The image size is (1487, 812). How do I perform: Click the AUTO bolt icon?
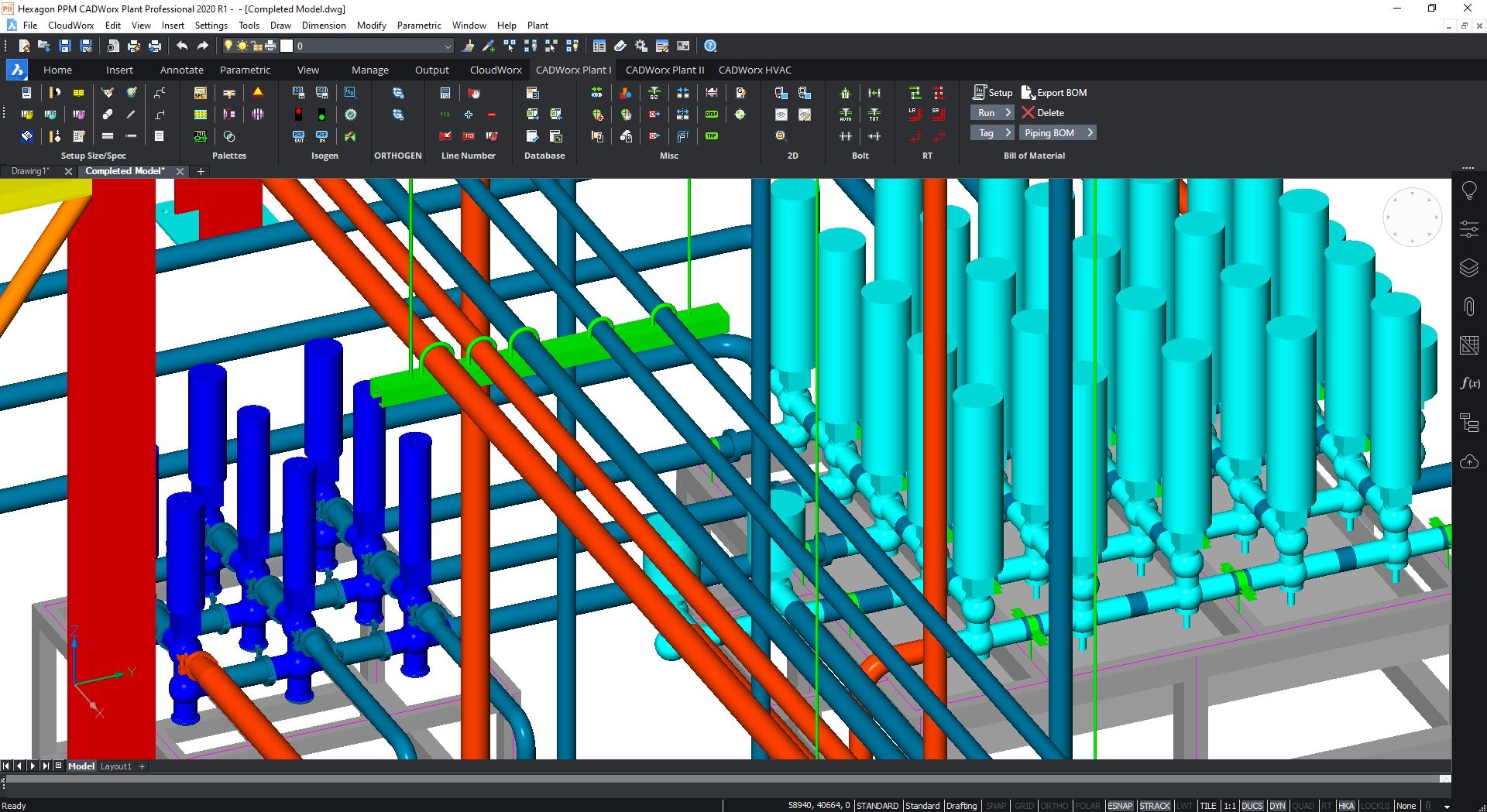(x=845, y=115)
